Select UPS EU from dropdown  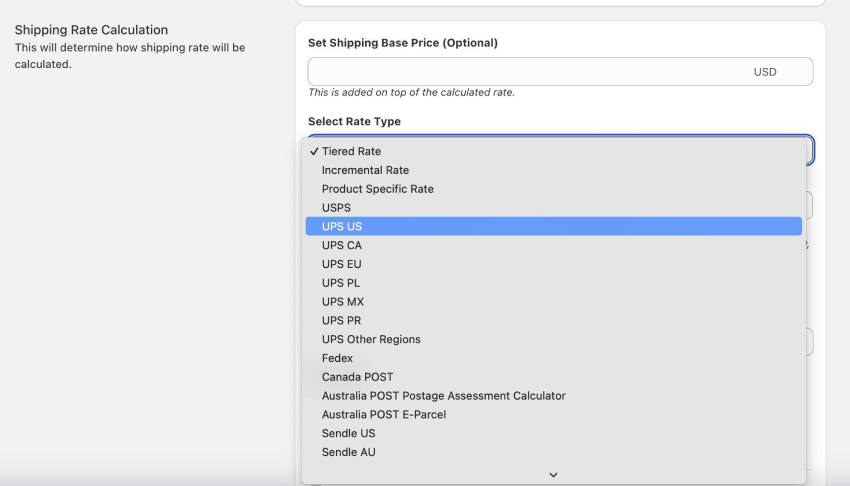pos(553,264)
